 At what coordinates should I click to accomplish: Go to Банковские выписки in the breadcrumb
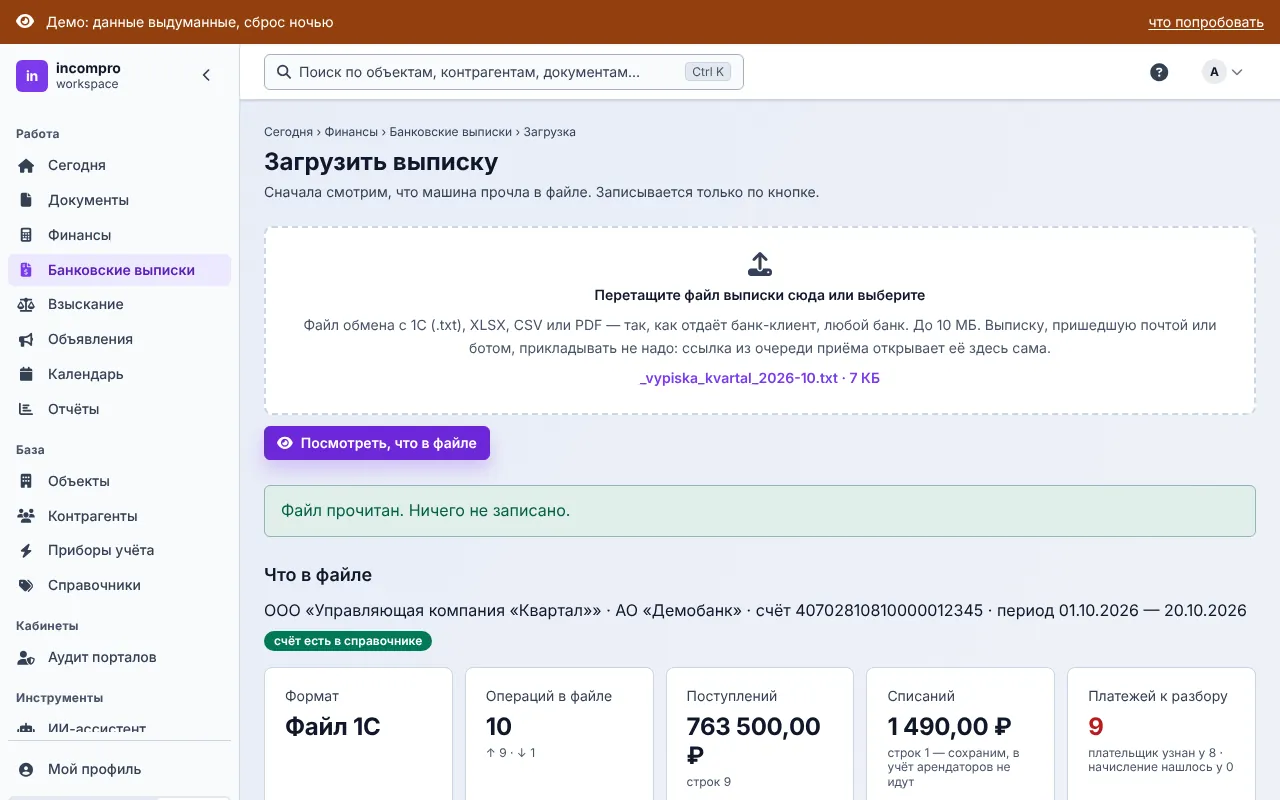[x=450, y=132]
